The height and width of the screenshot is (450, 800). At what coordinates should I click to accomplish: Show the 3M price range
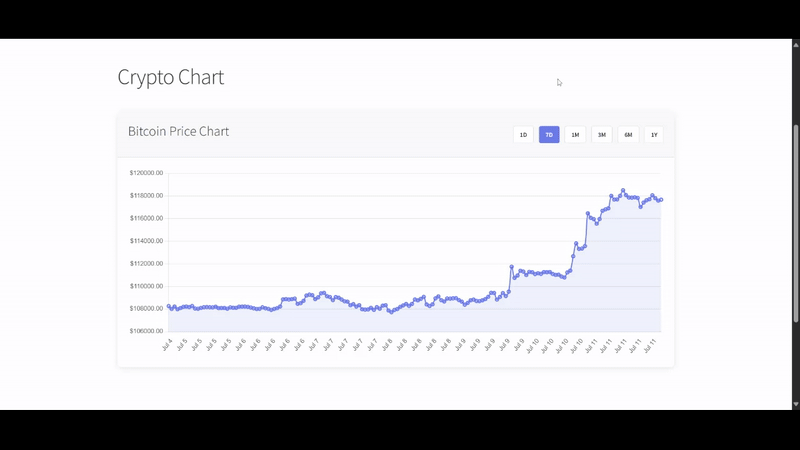click(601, 135)
